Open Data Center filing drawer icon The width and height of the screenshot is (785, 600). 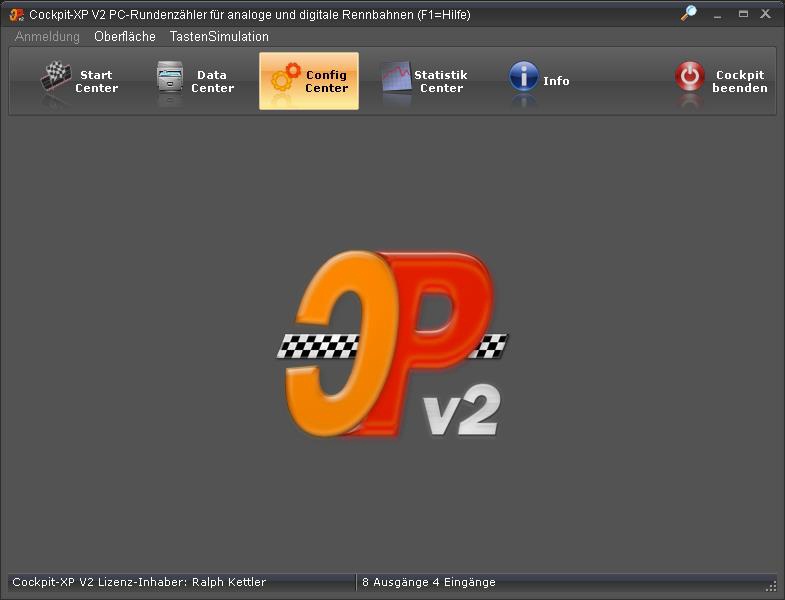tap(170, 77)
